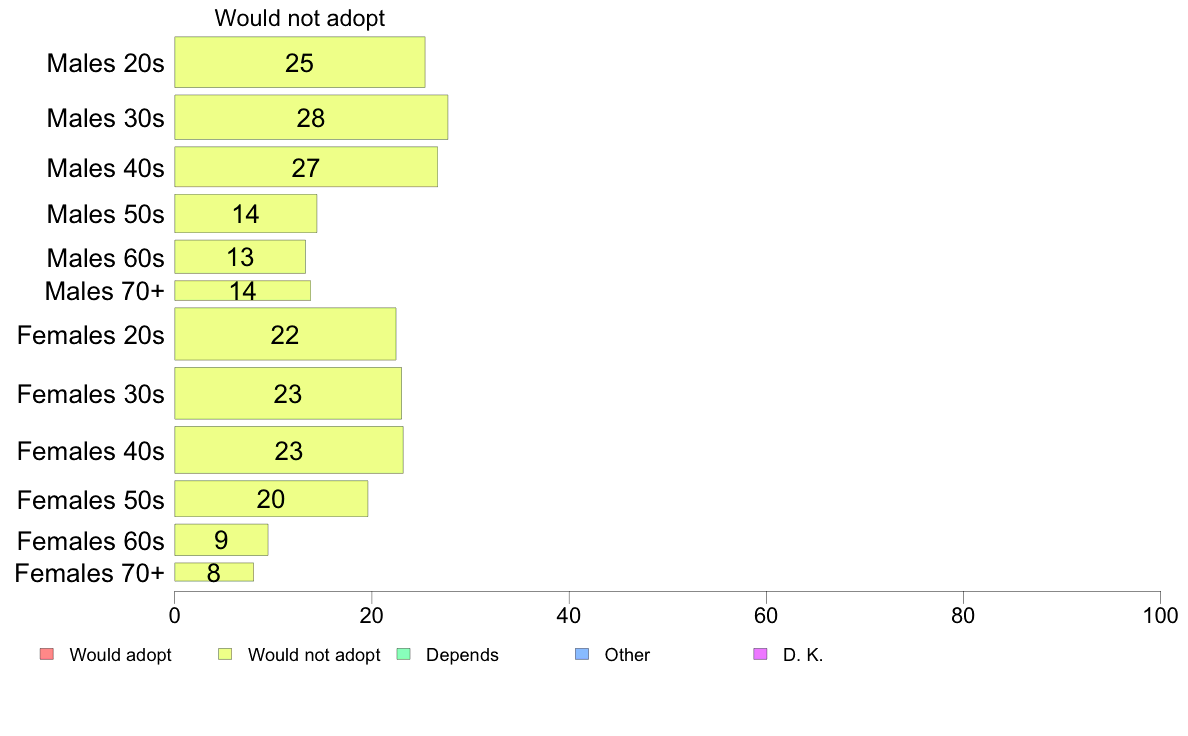Click the Males 40s bar showing 27
1188x736 pixels.
pyautogui.click(x=306, y=167)
